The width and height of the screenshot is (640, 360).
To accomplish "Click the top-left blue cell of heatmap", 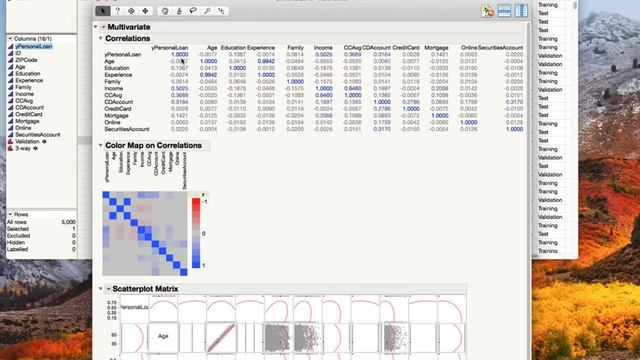I will 106,195.
